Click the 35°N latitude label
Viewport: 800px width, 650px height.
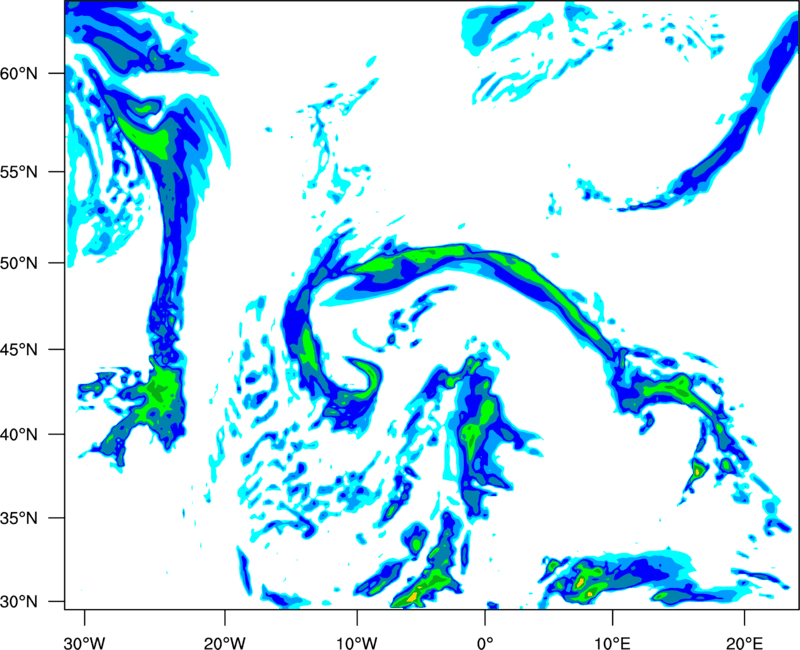(x=19, y=518)
